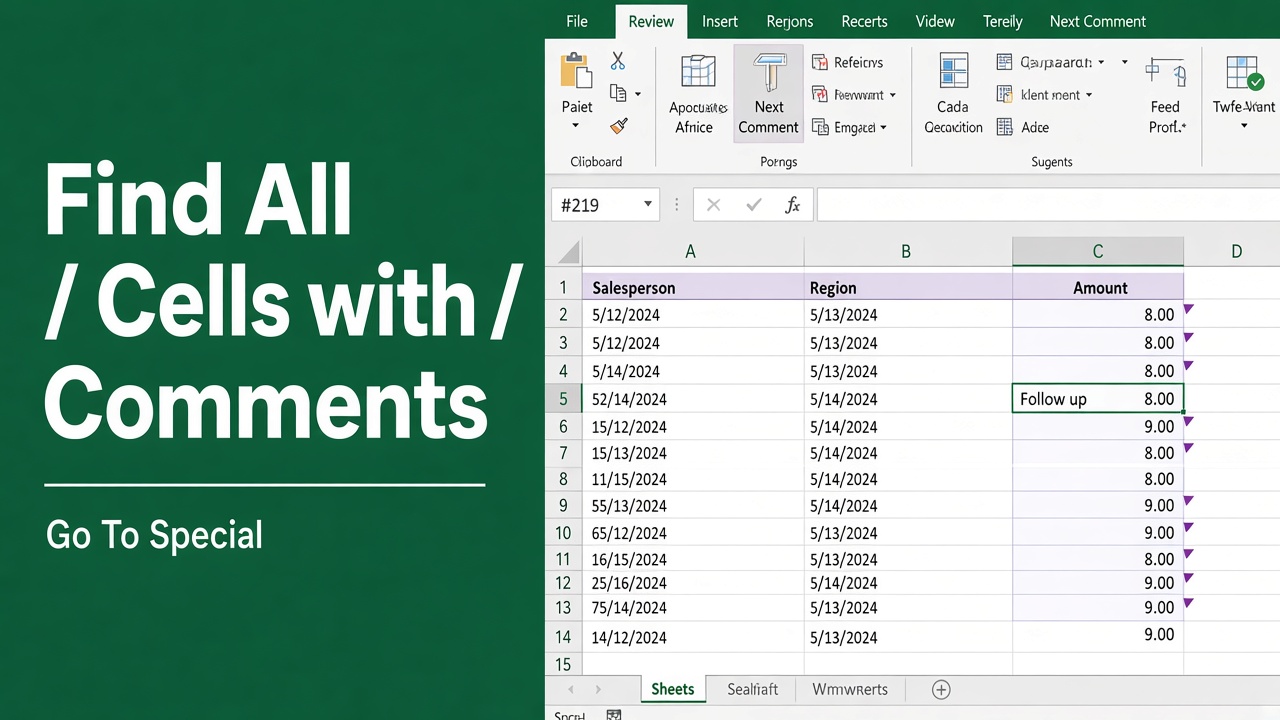Expand the Emgacel dropdown
The width and height of the screenshot is (1280, 720).
tap(885, 128)
